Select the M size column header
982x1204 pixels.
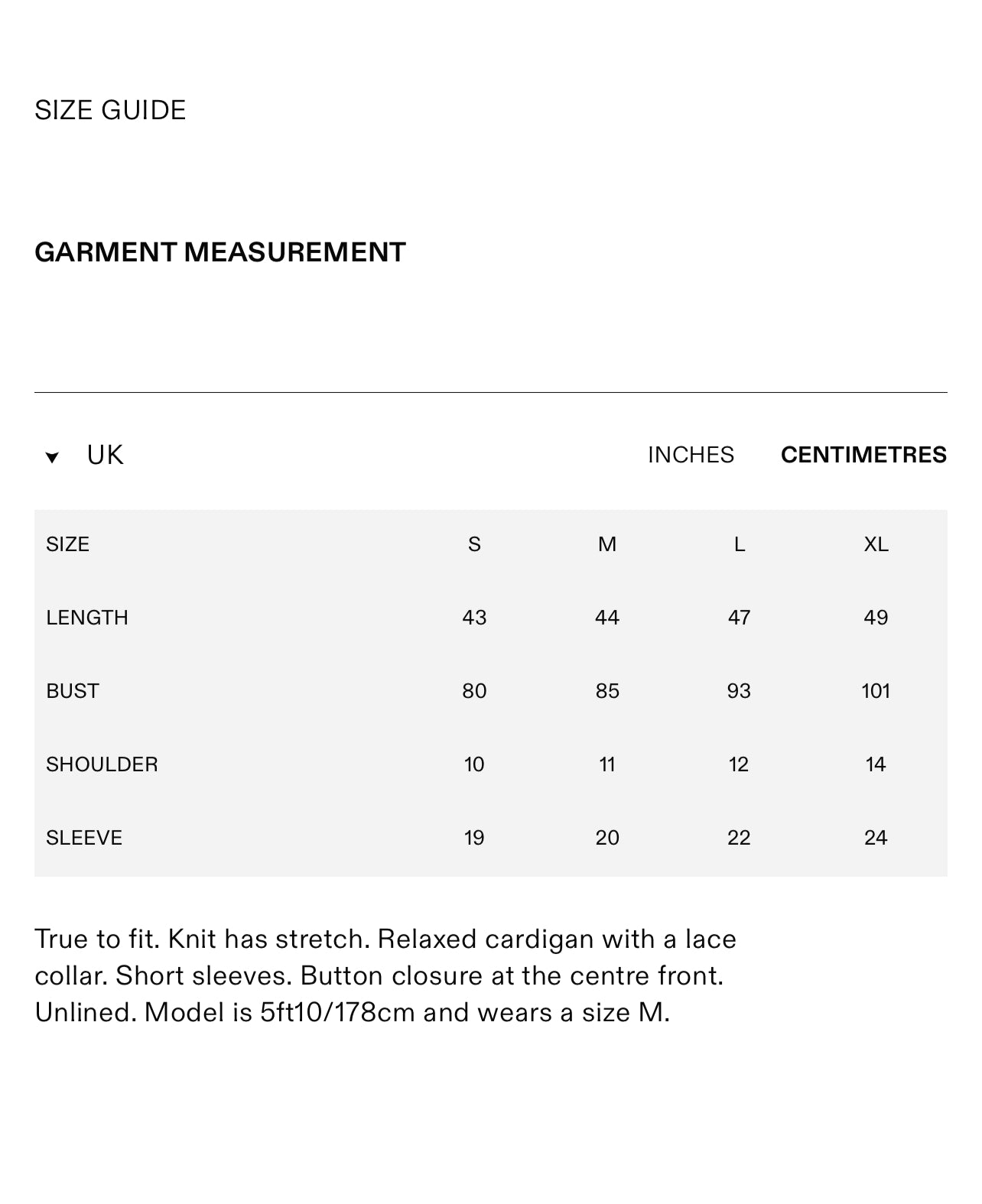[x=607, y=544]
